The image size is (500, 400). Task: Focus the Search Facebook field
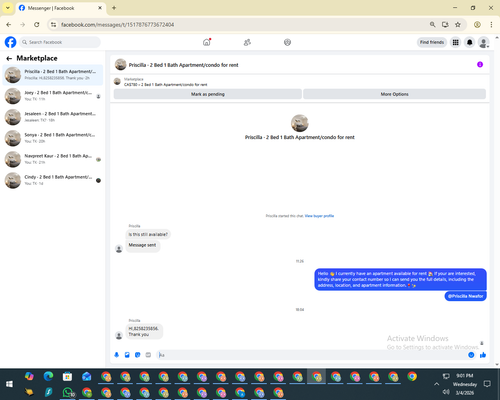[x=60, y=42]
